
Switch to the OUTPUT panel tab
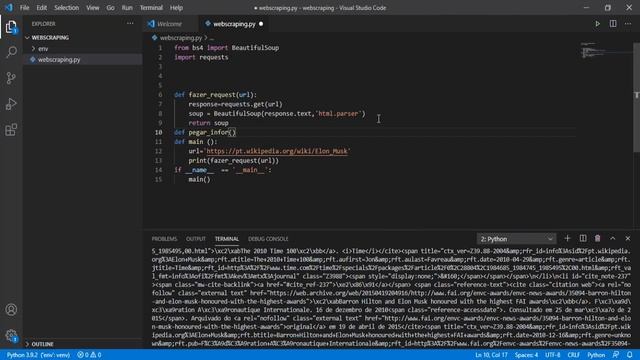coord(196,239)
